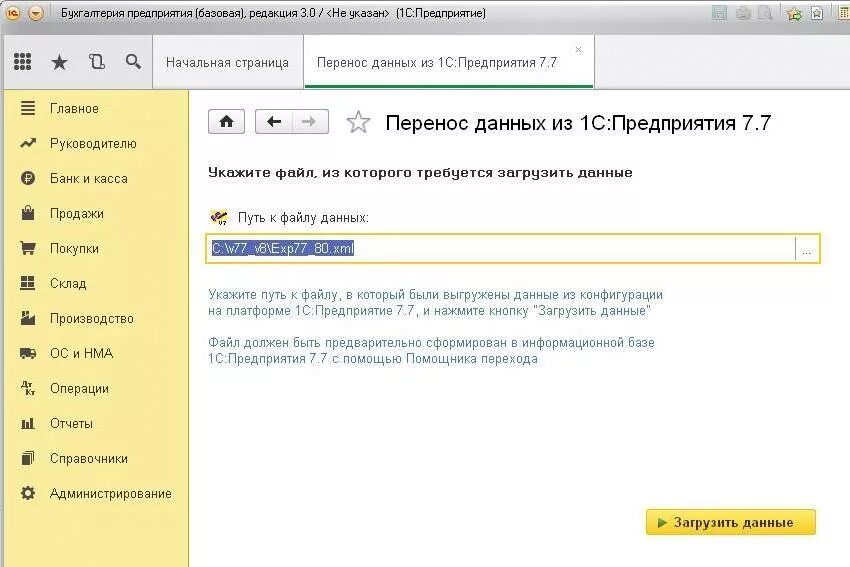Image resolution: width=850 pixels, height=567 pixels.
Task: Click the bookmark star page icon in the title bar
Action: 817,13
